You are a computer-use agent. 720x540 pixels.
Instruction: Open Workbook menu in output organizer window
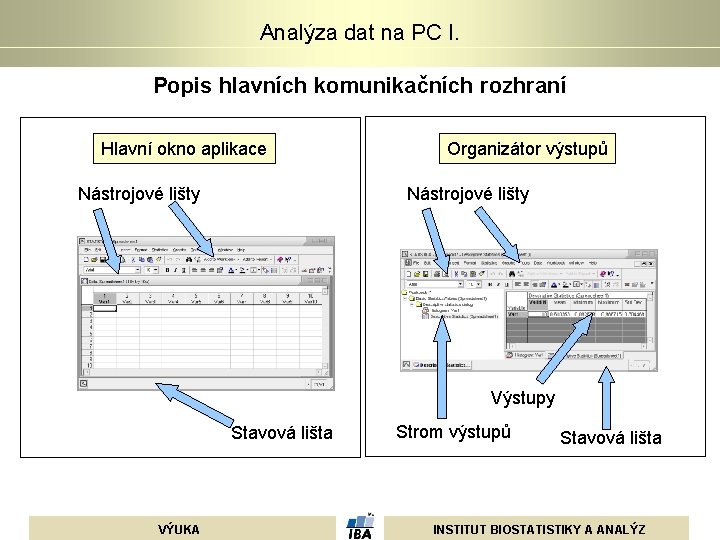(556, 264)
